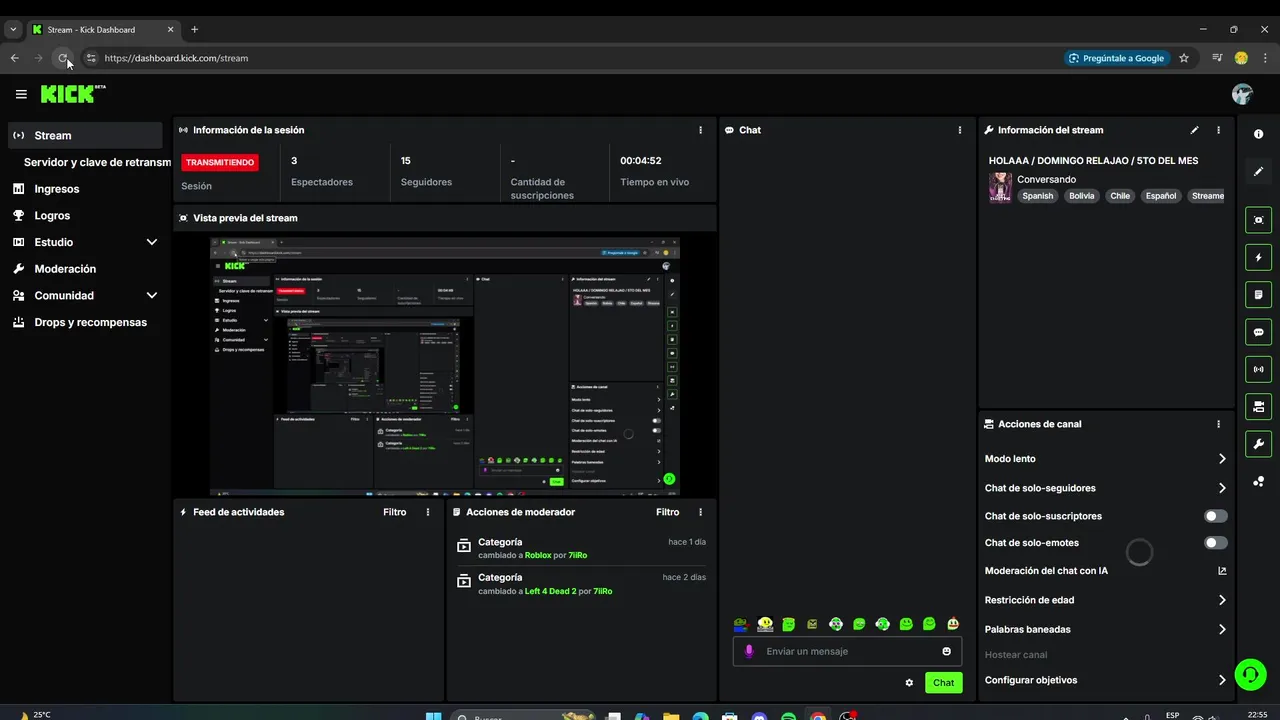Select the first Pepe emote above chat input

[741, 624]
